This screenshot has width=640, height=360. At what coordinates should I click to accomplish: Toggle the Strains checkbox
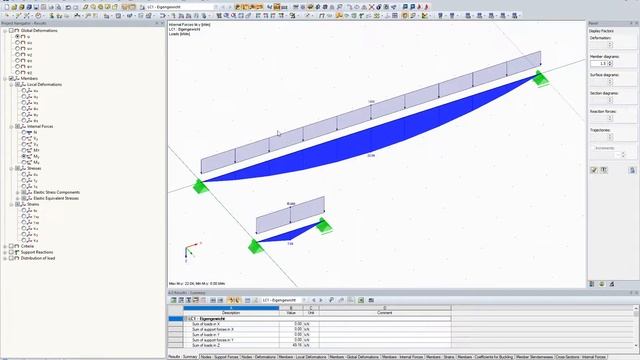point(18,204)
